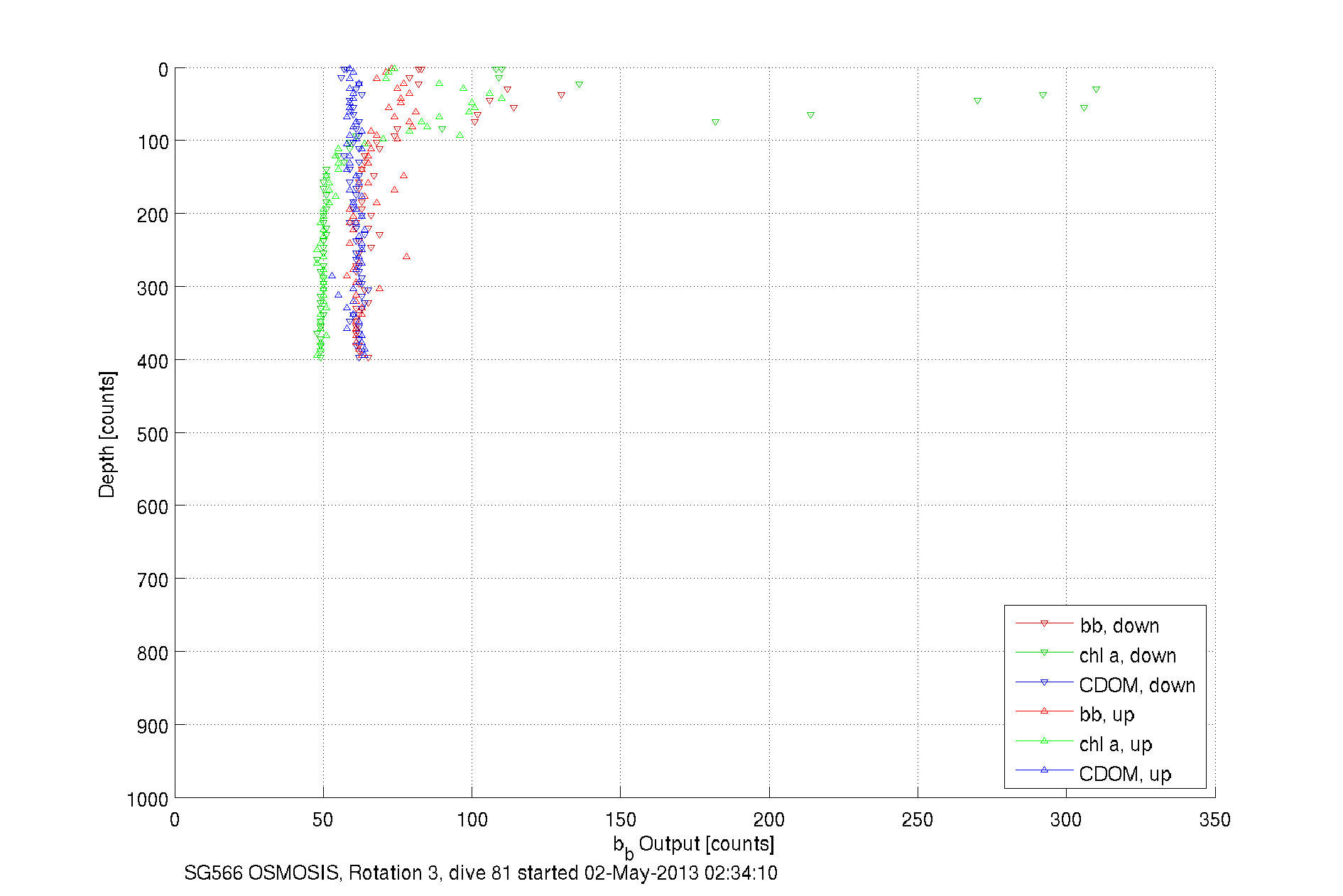Click the x-axis tick label 350
The width and height of the screenshot is (1343, 896).
1214,820
